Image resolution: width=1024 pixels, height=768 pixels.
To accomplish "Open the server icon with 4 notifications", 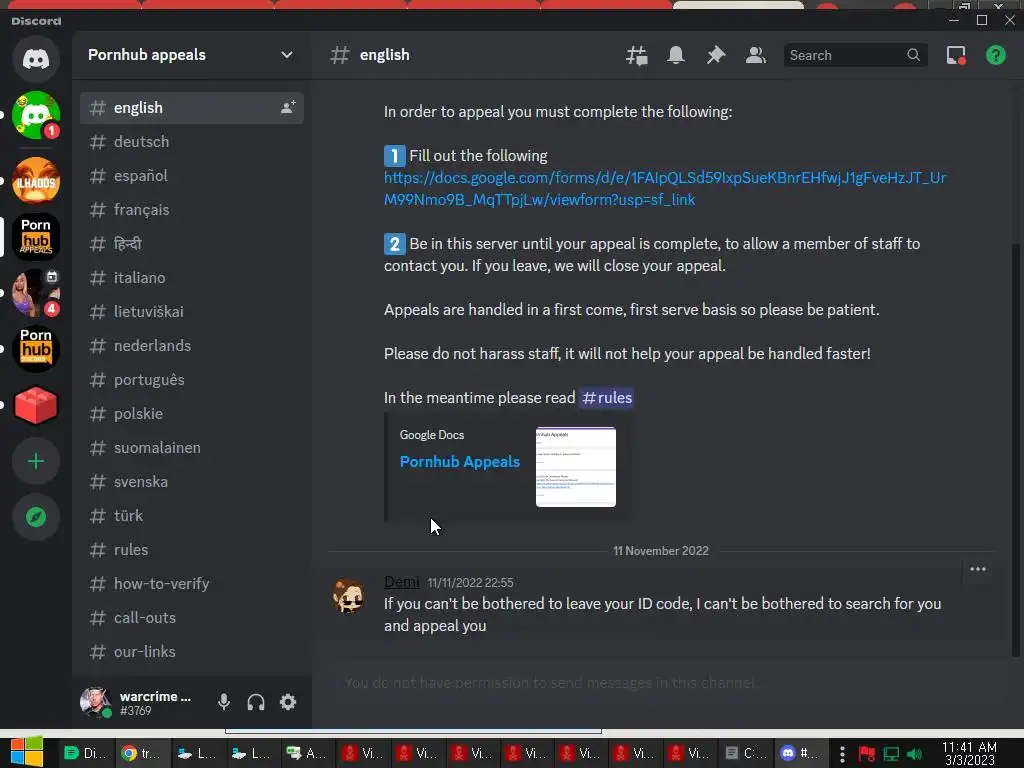I will point(36,293).
